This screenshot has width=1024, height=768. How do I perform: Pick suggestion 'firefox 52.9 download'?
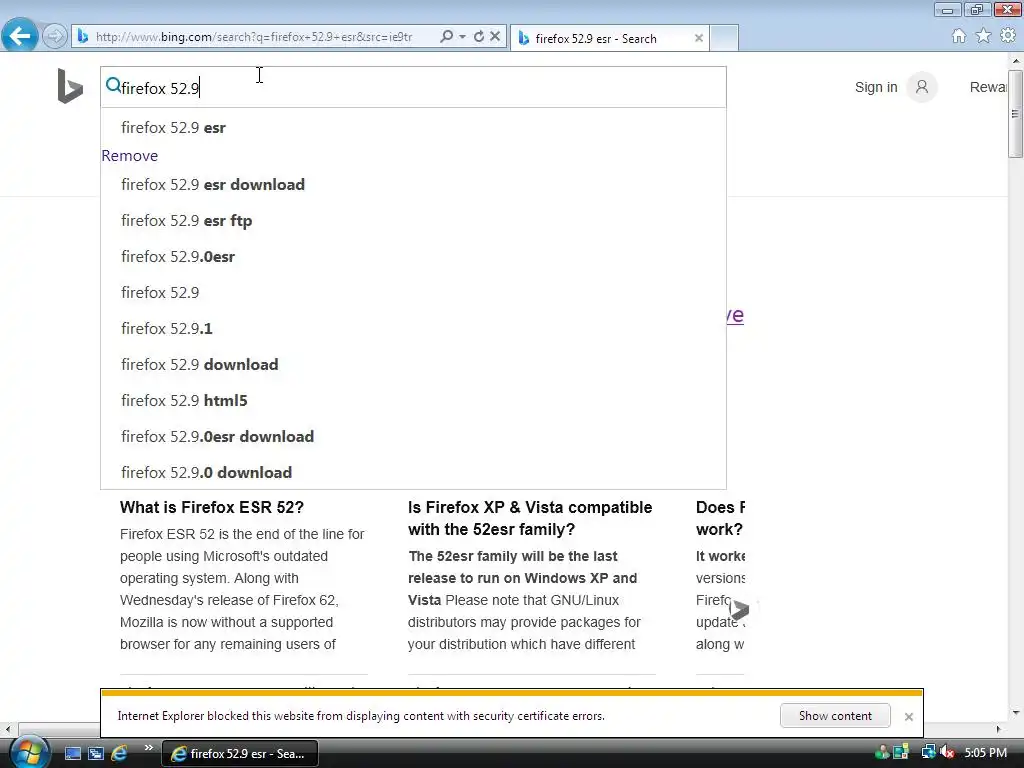pos(413,364)
